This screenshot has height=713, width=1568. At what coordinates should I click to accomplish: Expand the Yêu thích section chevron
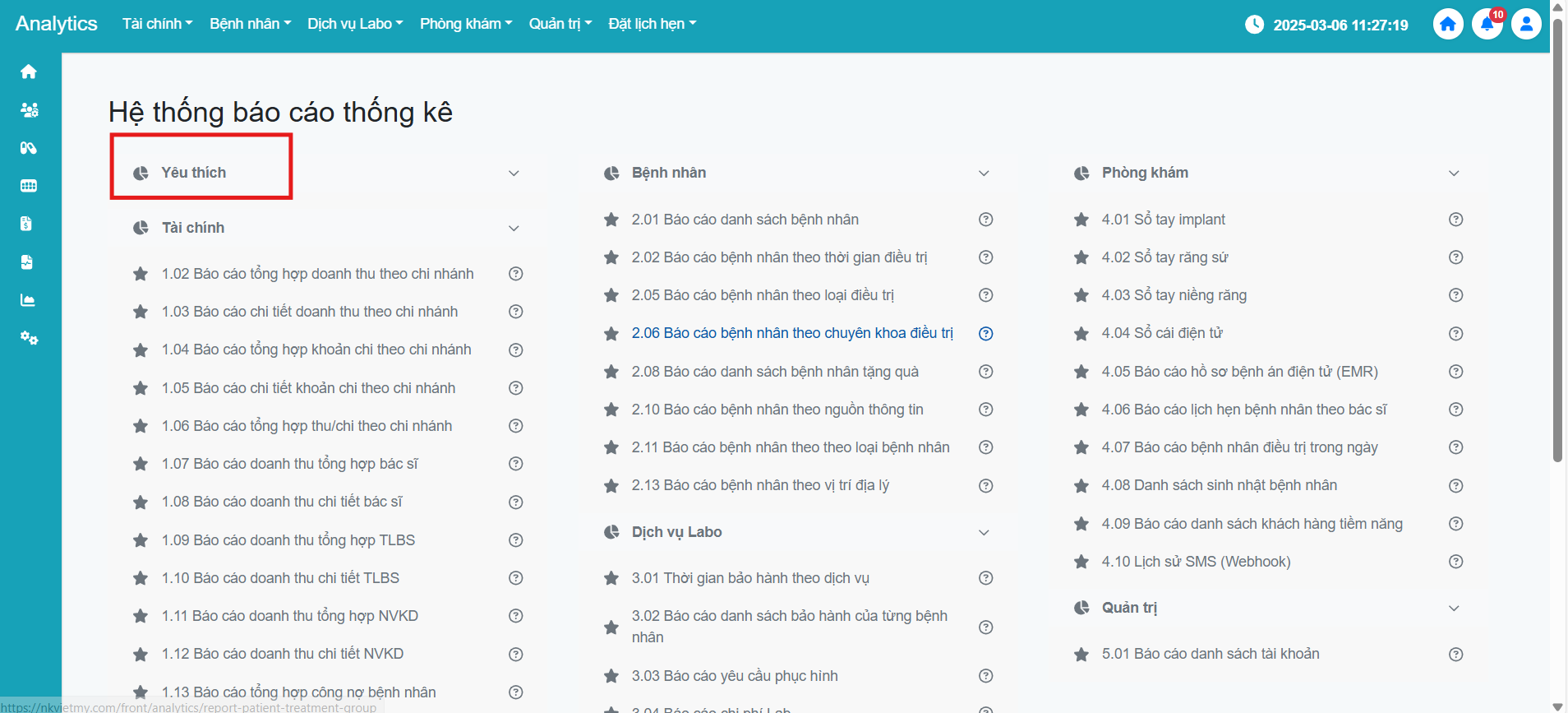(514, 174)
